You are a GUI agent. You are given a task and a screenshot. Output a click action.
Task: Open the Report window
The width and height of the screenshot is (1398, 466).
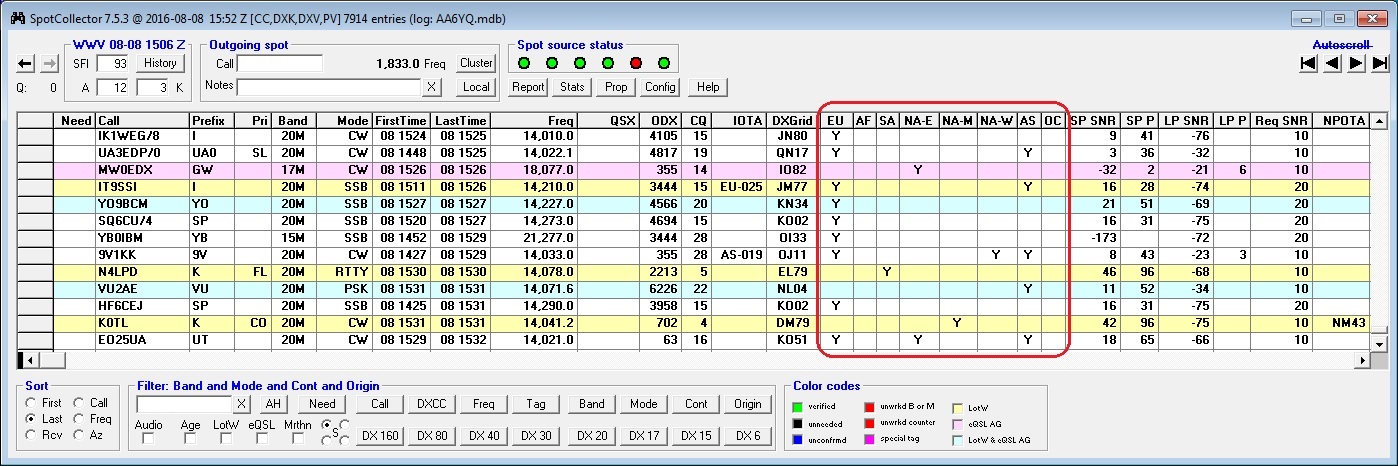528,87
